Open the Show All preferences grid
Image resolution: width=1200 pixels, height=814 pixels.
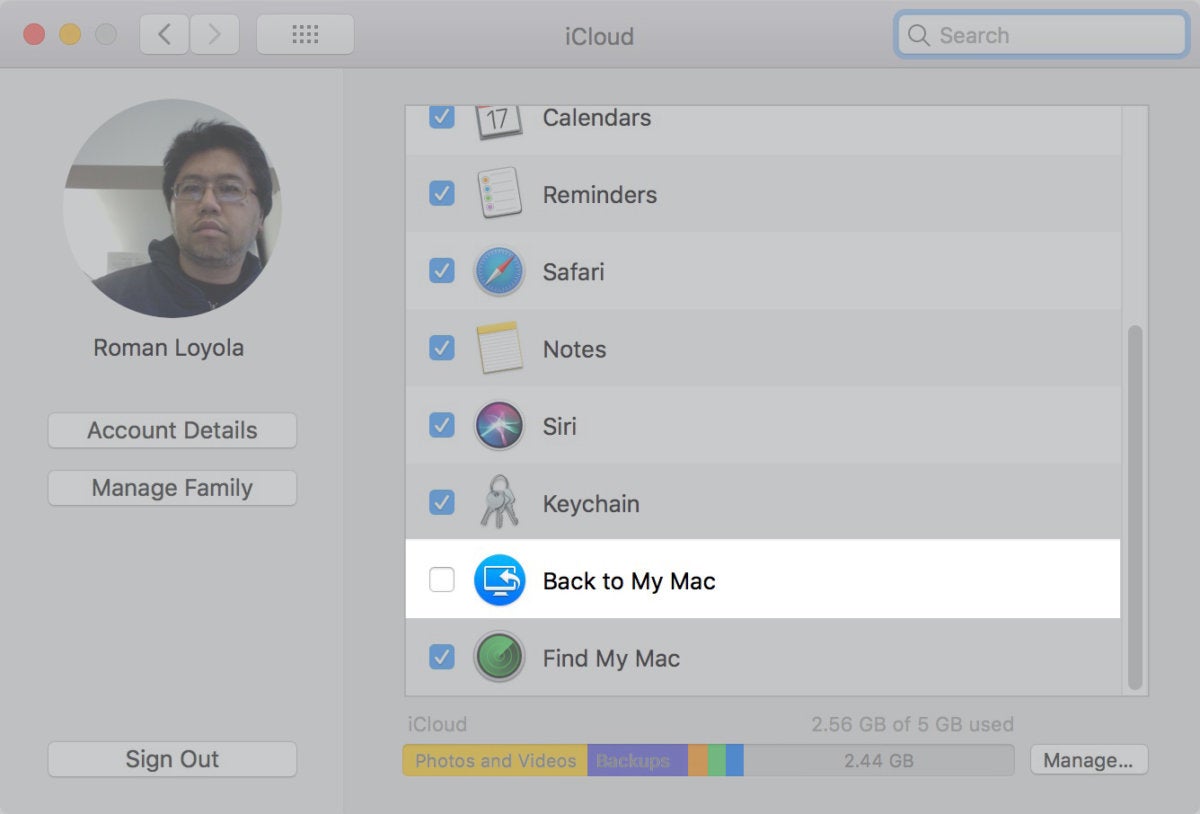click(x=305, y=33)
